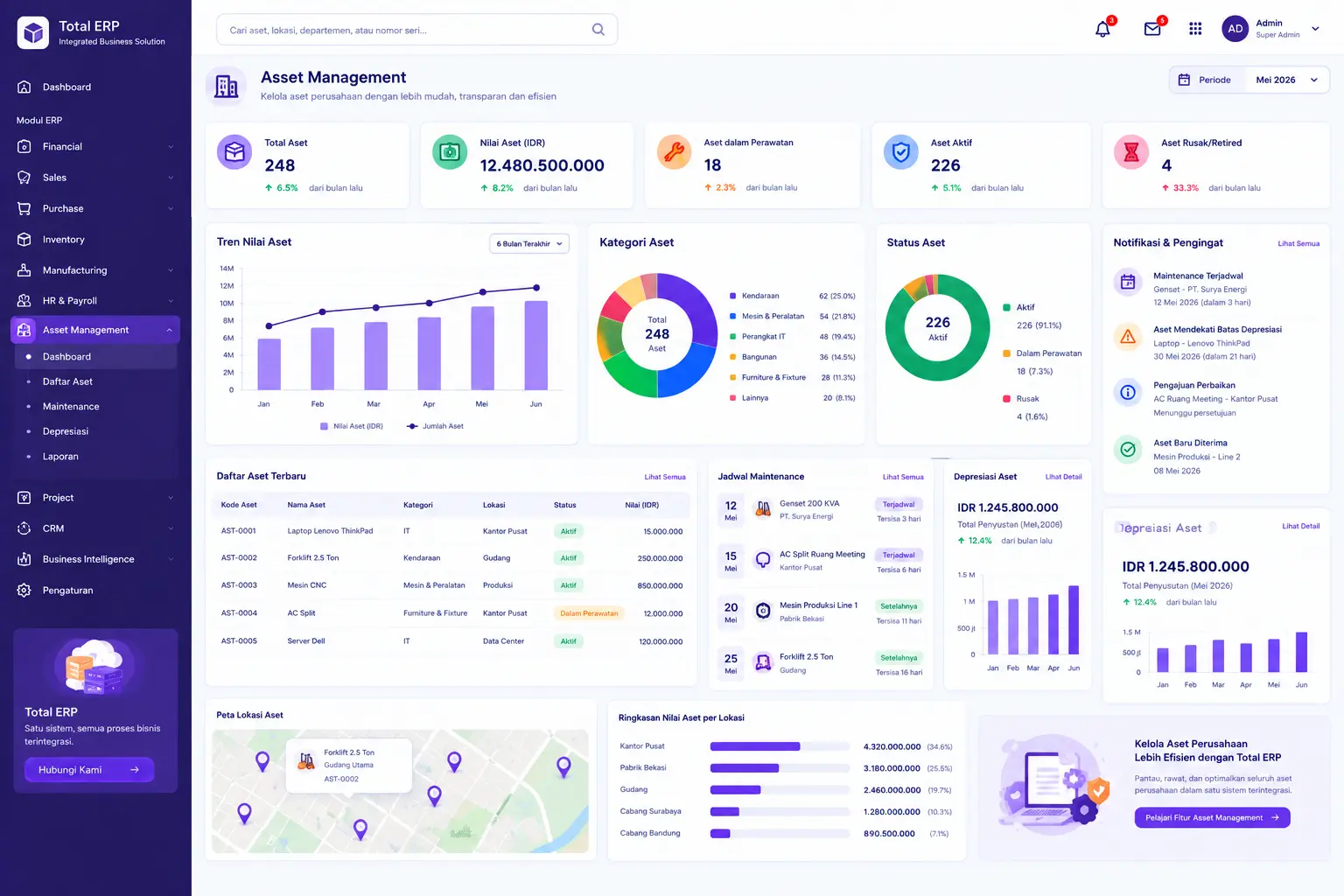Click the Total Aset box icon
Image resolution: width=1344 pixels, height=896 pixels.
point(234,152)
